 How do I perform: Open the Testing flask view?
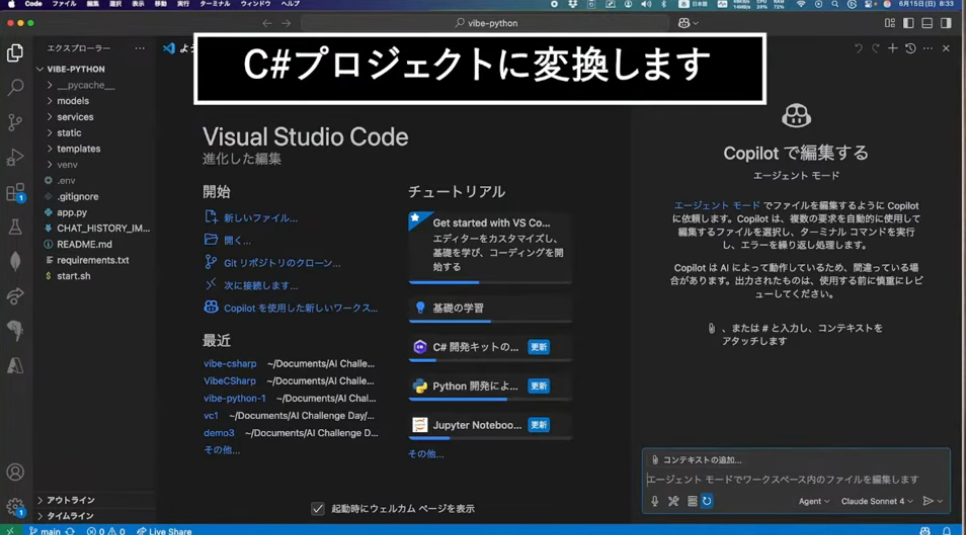pos(15,227)
